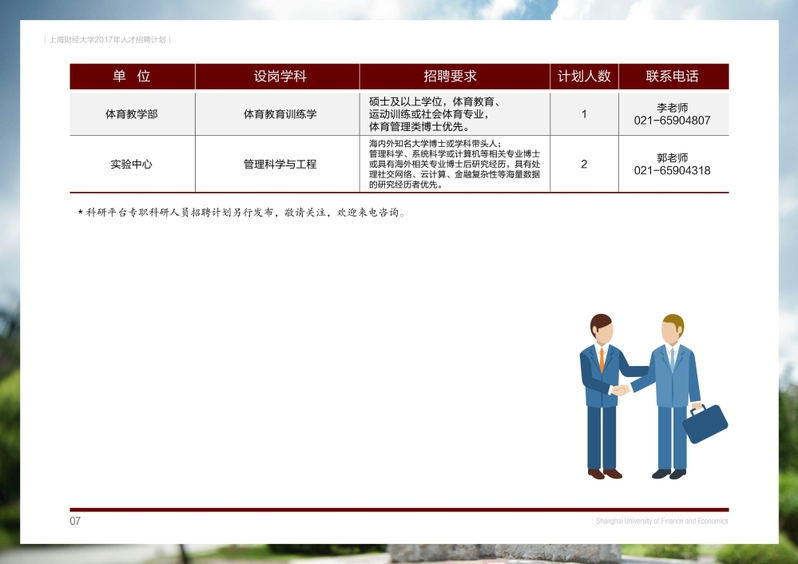Click the 计划人数 column header
This screenshot has height=564, width=798.
[x=584, y=77]
